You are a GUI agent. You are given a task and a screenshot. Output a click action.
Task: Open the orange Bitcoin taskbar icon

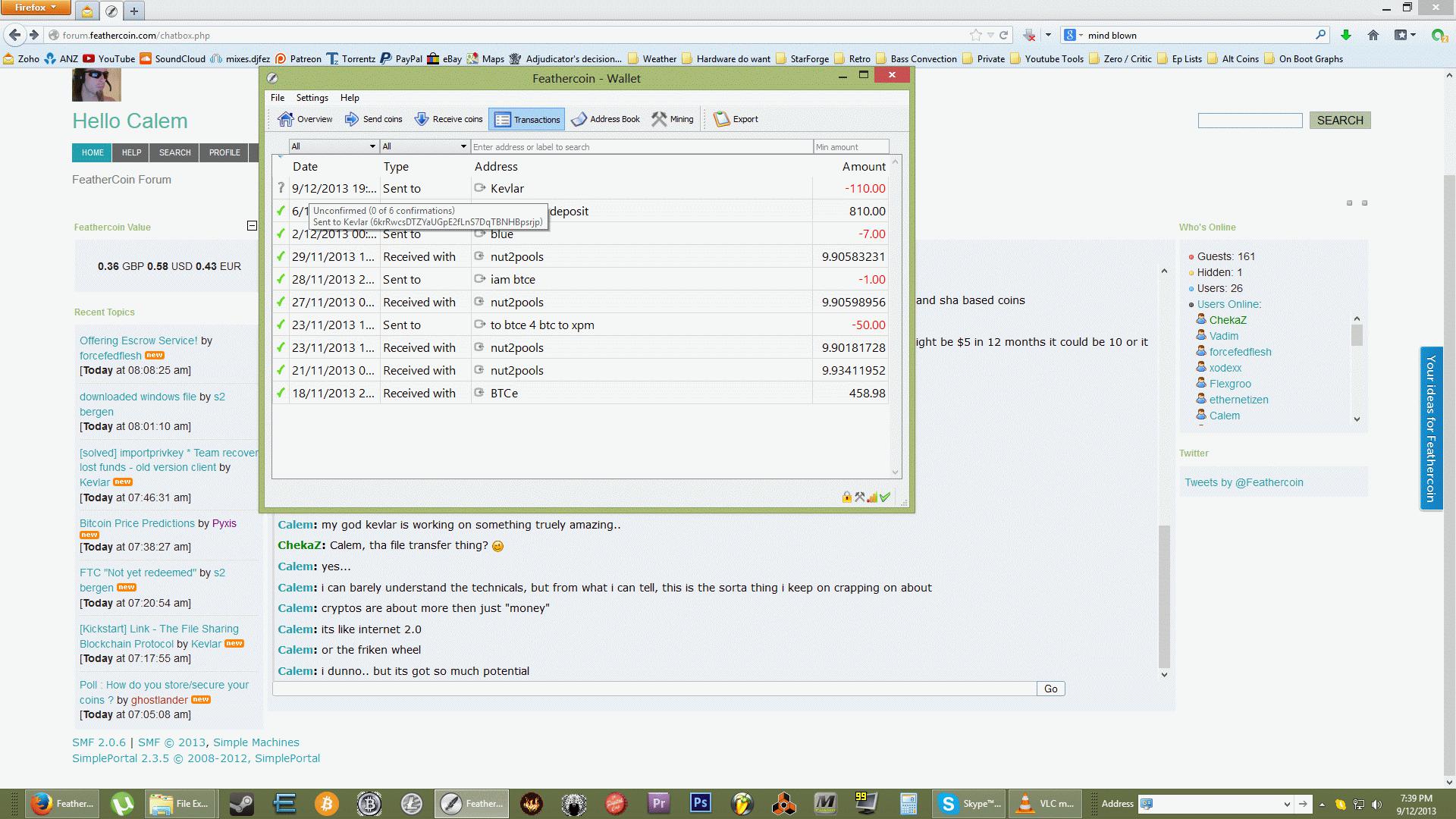click(x=327, y=804)
